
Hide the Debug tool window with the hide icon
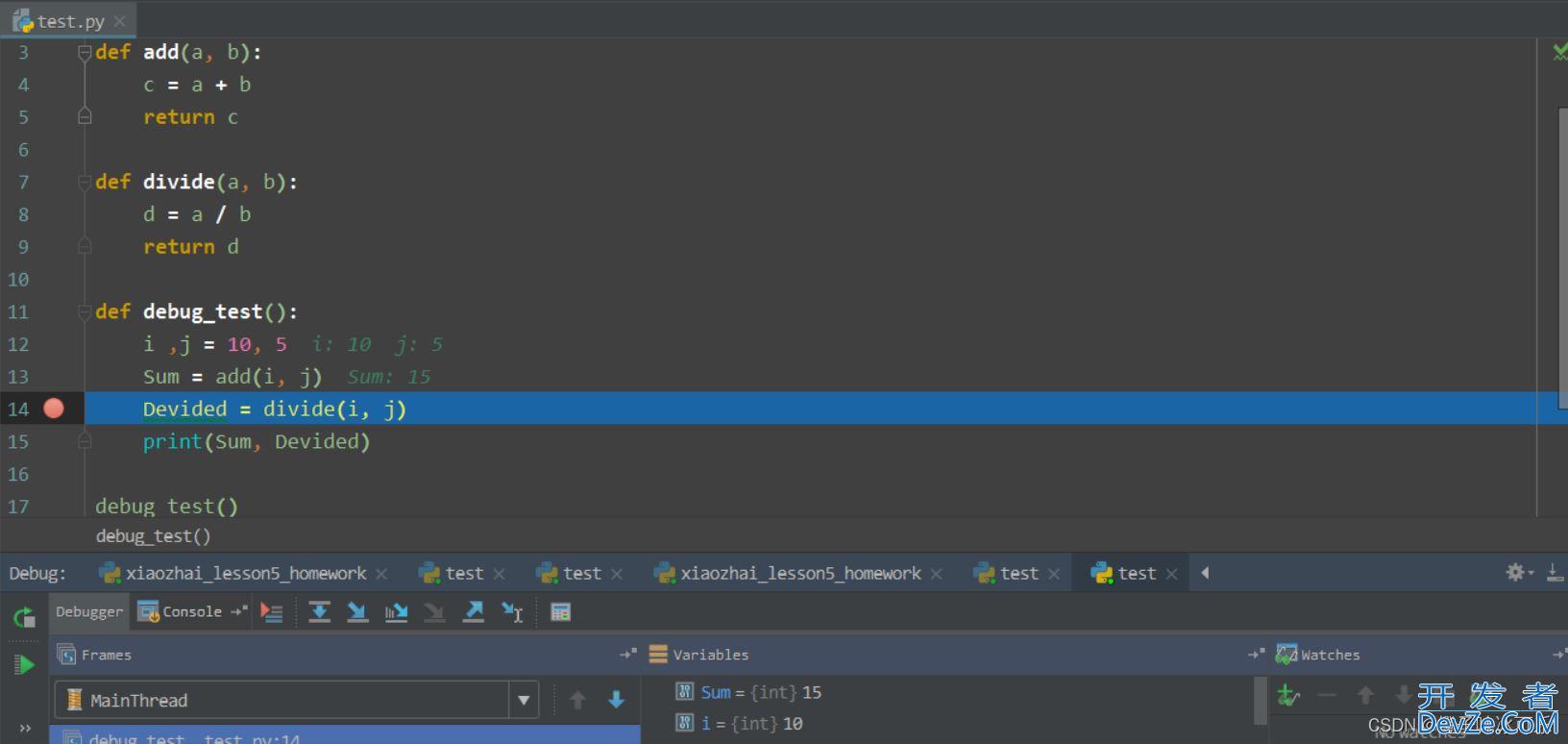click(x=1556, y=573)
